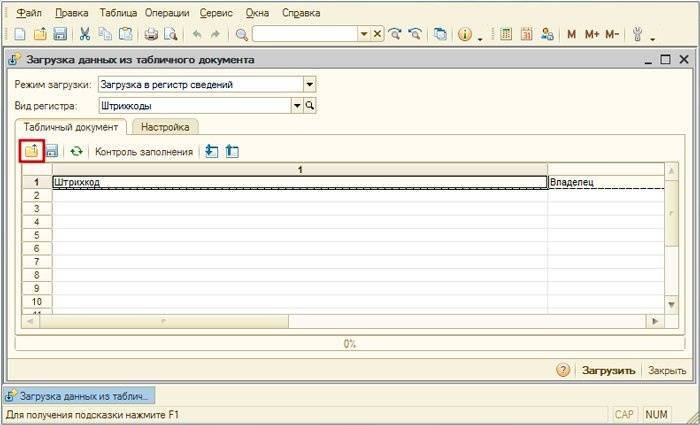Click the toolbar search text field
700x425 pixels.
[x=305, y=34]
